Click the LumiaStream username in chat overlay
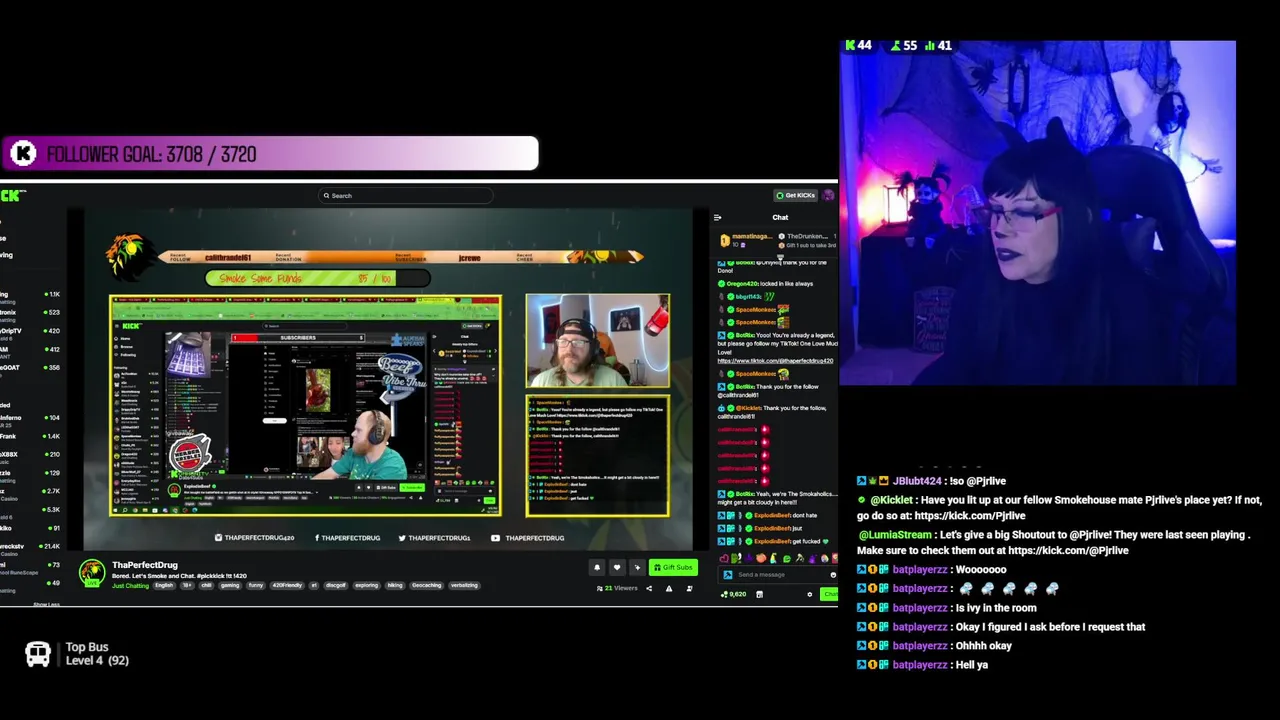 click(x=895, y=535)
